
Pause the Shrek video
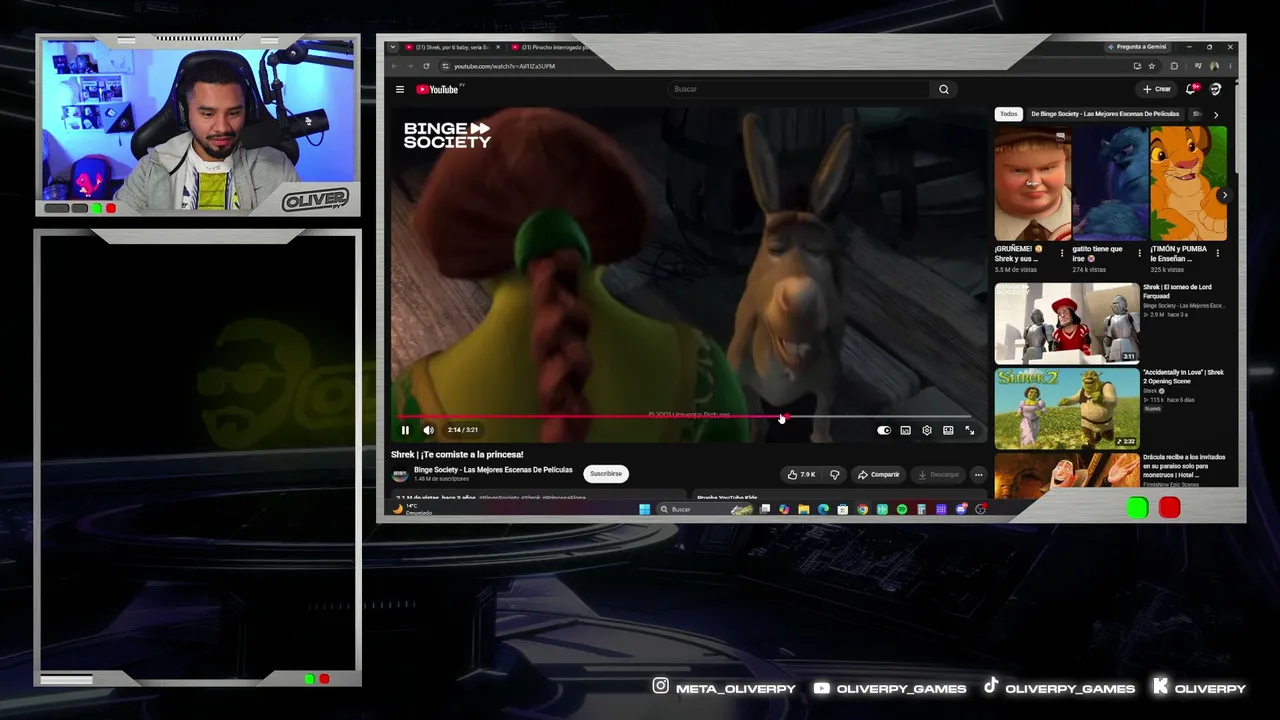[405, 430]
